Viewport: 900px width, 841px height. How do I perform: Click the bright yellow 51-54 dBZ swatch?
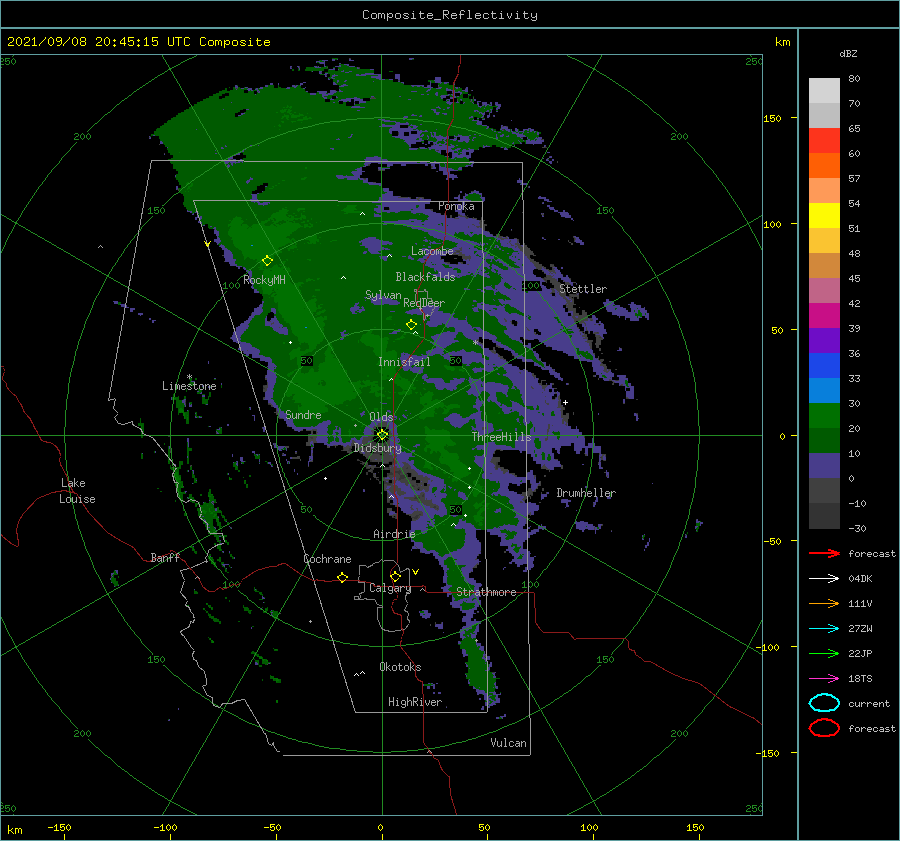click(x=824, y=216)
